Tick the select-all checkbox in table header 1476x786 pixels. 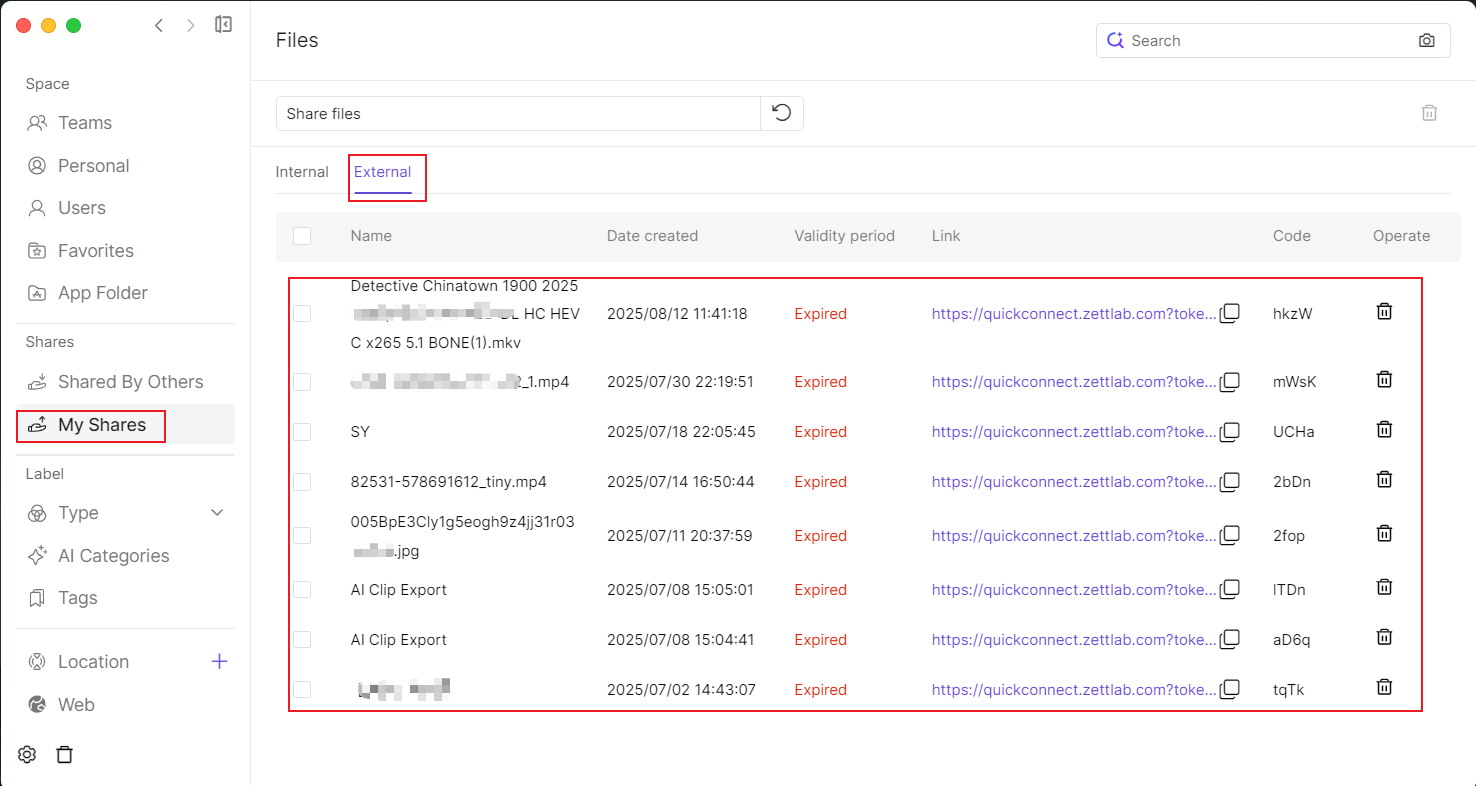(302, 236)
